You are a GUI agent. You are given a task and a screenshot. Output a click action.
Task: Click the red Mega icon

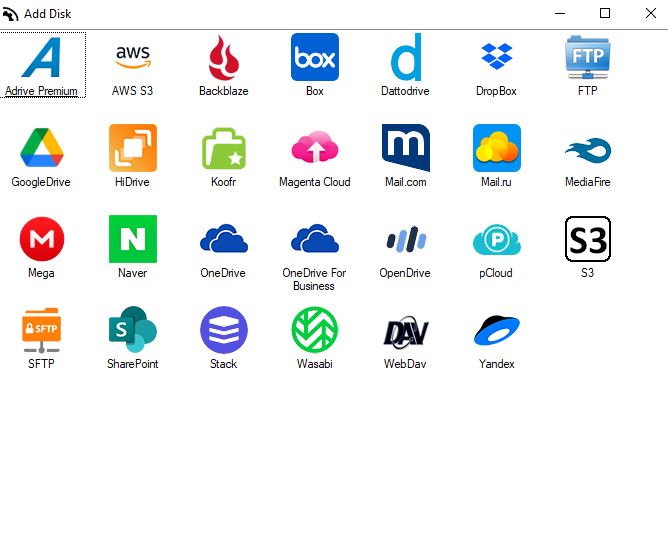pos(42,239)
